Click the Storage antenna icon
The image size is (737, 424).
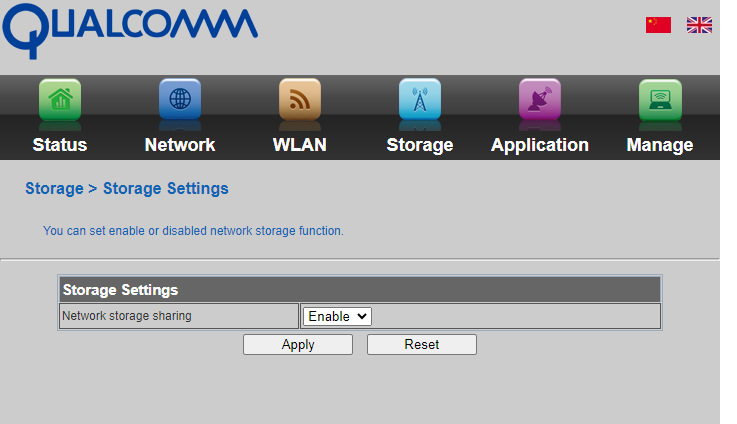point(420,100)
